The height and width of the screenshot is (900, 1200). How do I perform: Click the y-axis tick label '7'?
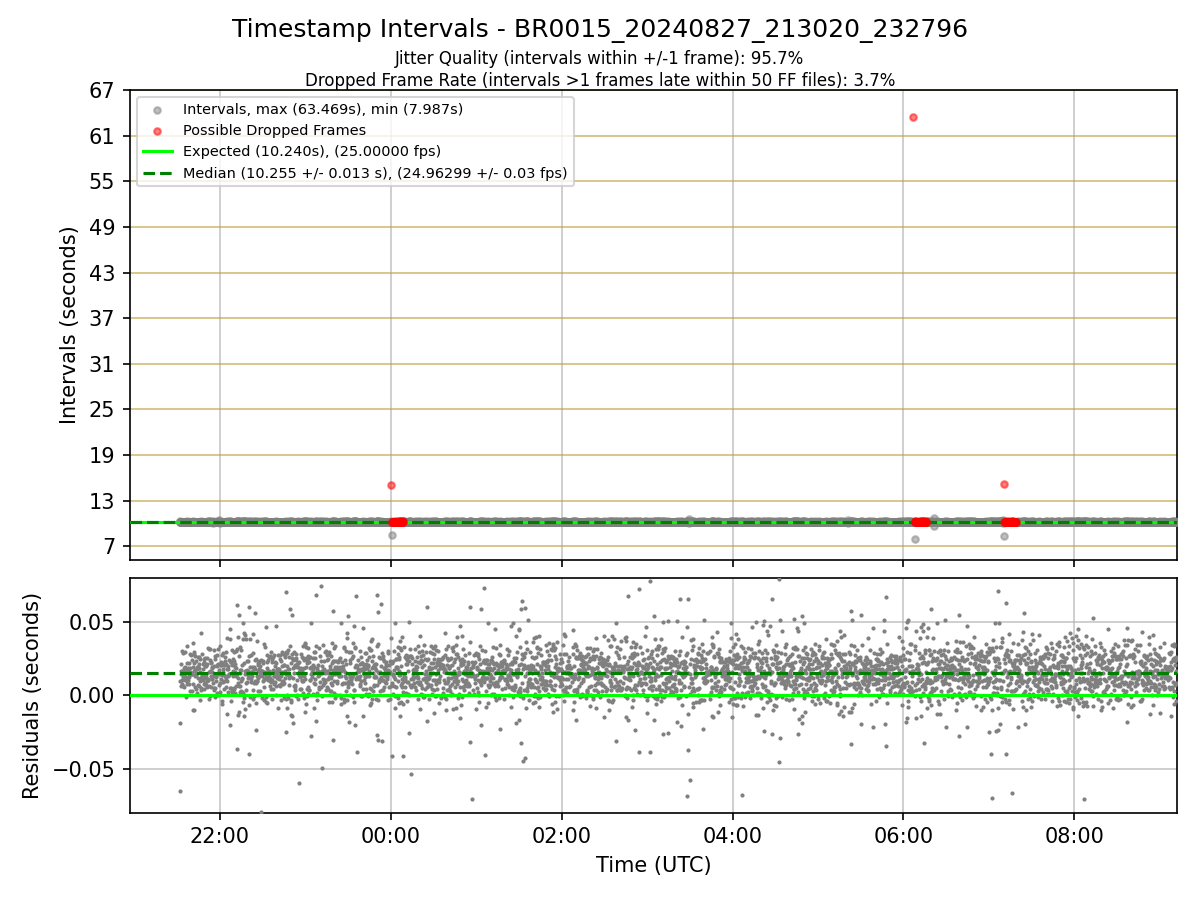[x=110, y=547]
